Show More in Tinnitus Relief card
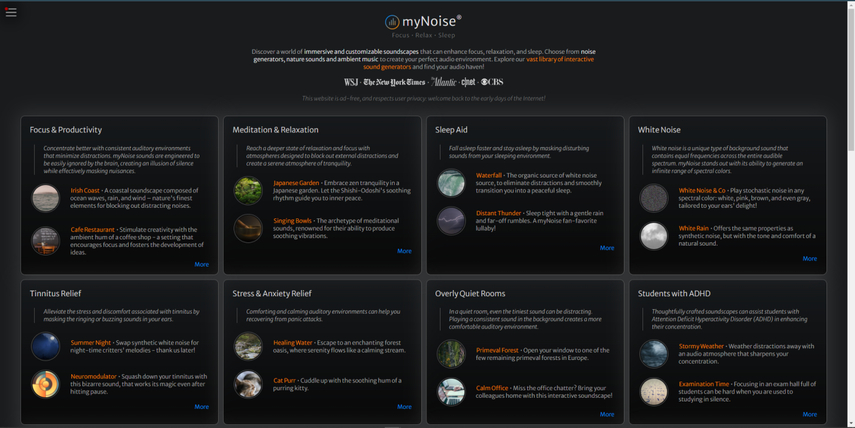This screenshot has height=428, width=855. pyautogui.click(x=202, y=407)
